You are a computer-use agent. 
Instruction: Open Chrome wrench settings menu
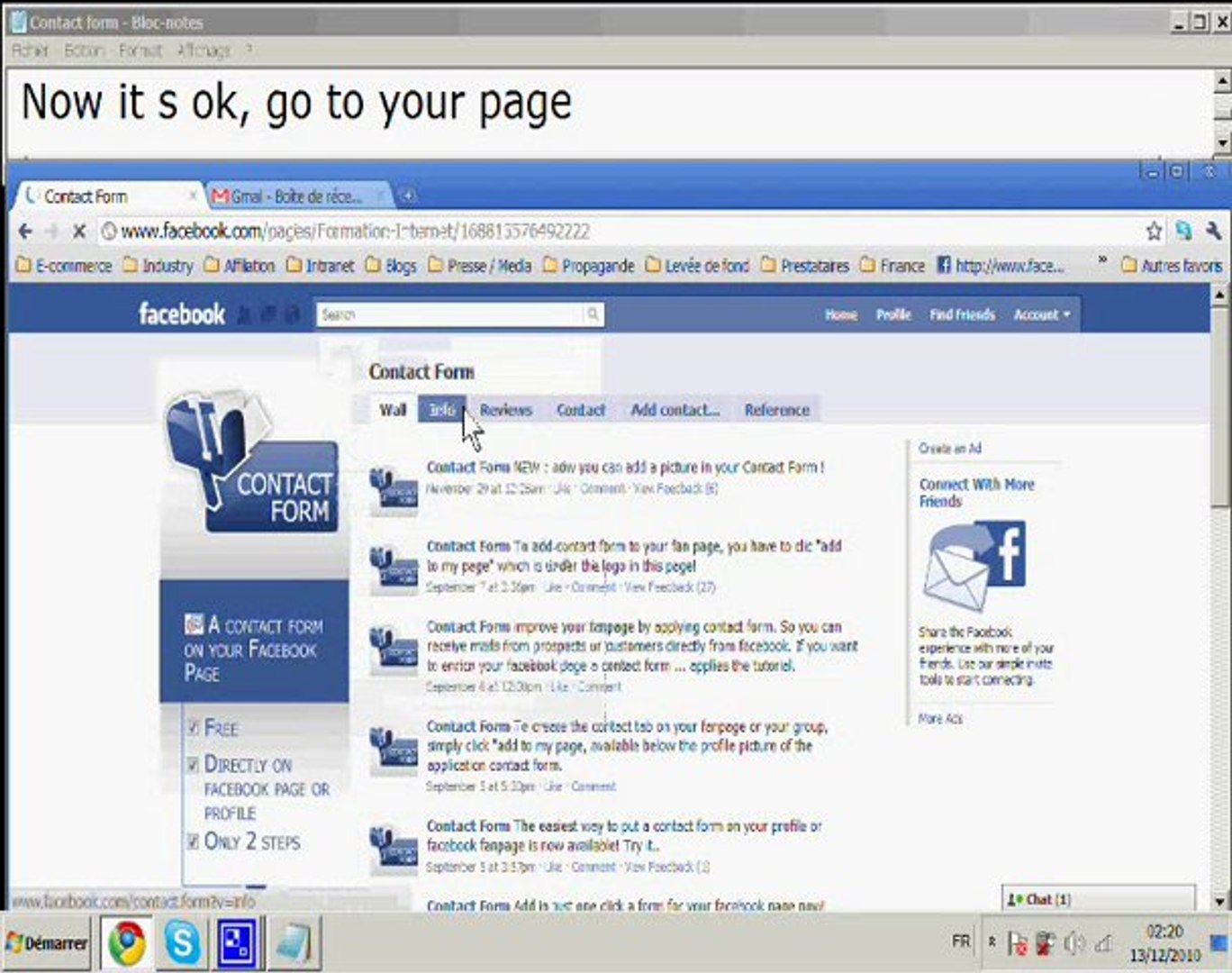click(1212, 232)
